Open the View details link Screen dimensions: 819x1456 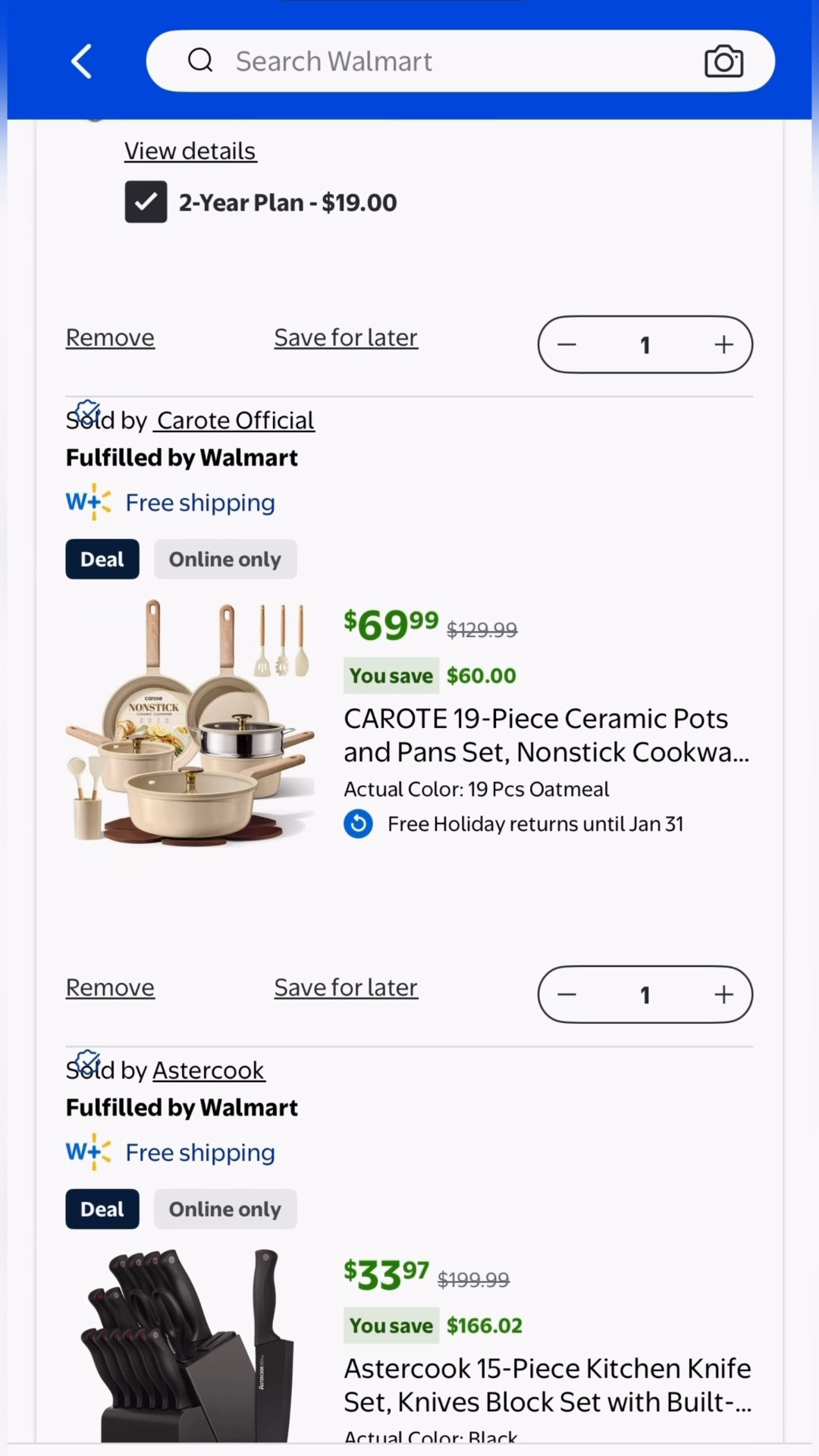(x=190, y=151)
